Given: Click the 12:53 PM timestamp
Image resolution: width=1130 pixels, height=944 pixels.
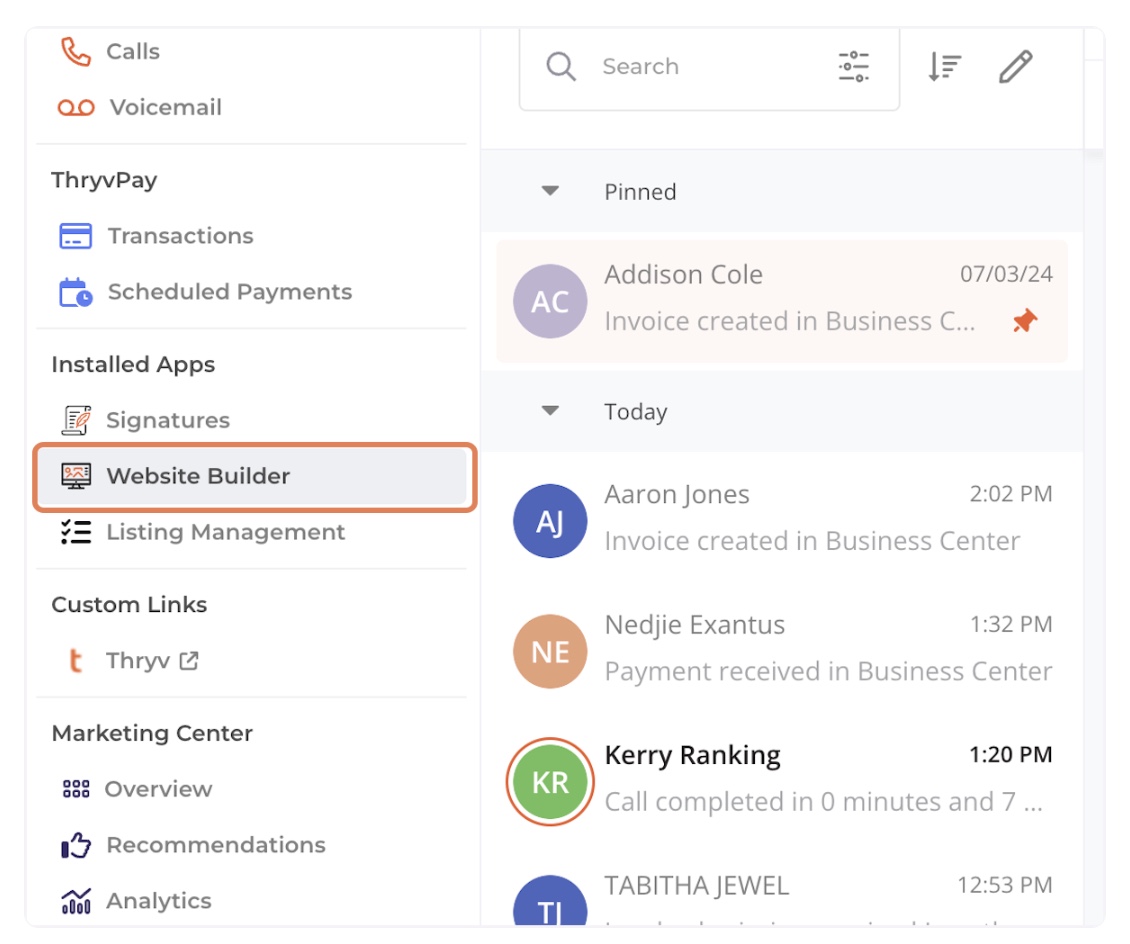Looking at the screenshot, I should [1005, 885].
